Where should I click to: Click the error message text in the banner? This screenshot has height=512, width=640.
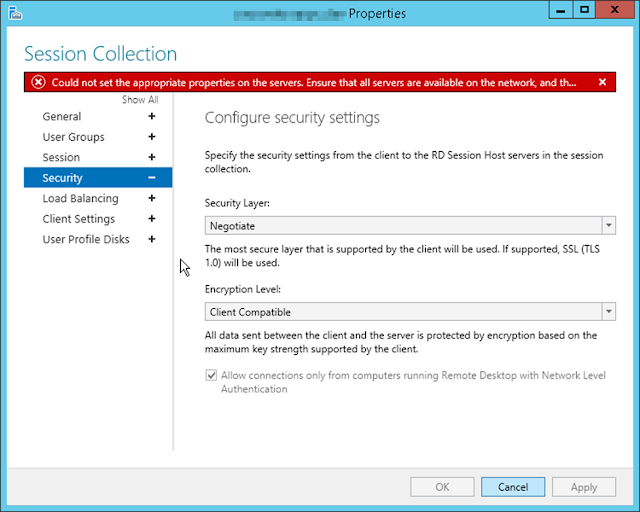314,82
